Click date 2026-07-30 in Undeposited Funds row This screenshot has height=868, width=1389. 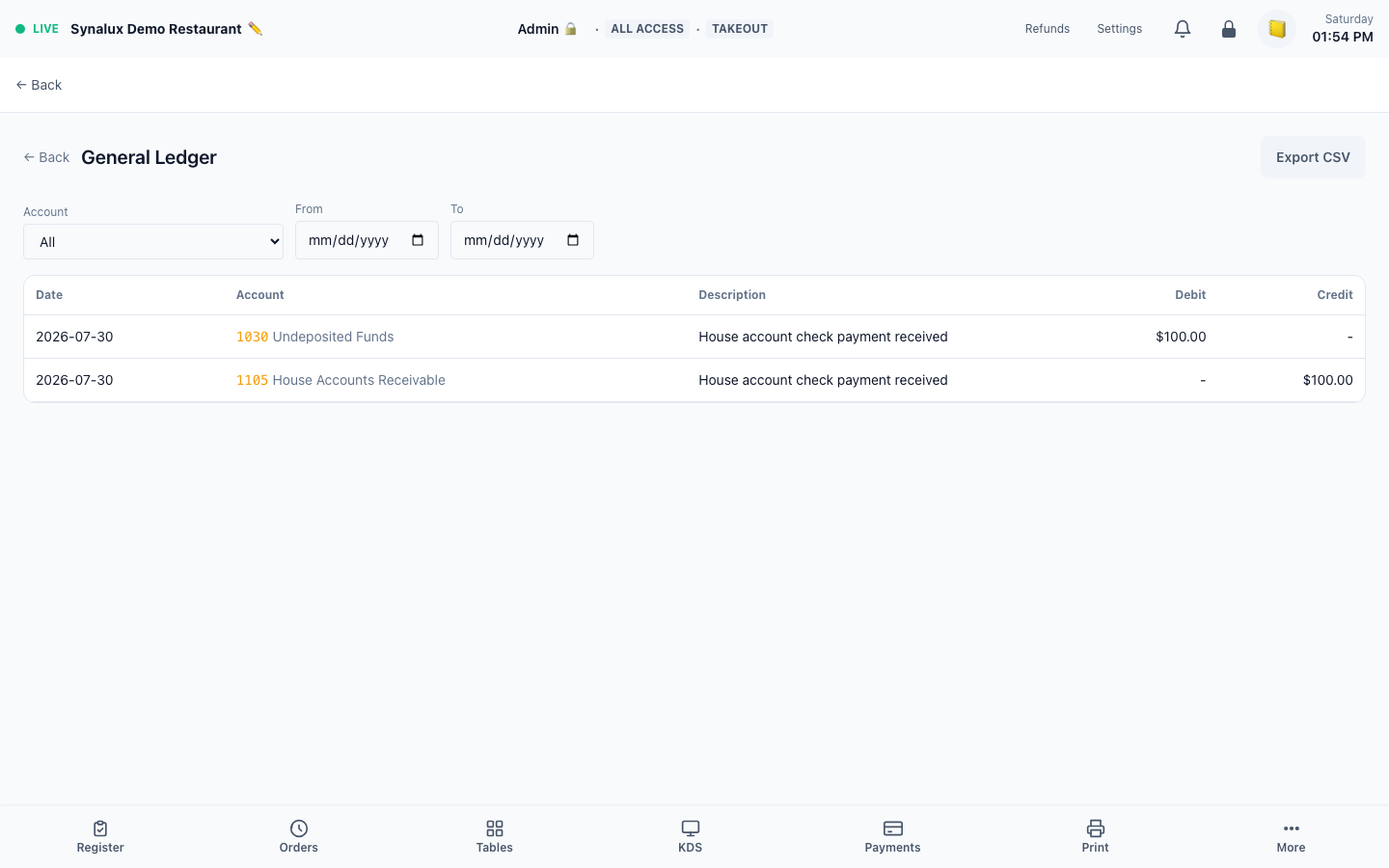pyautogui.click(x=74, y=337)
